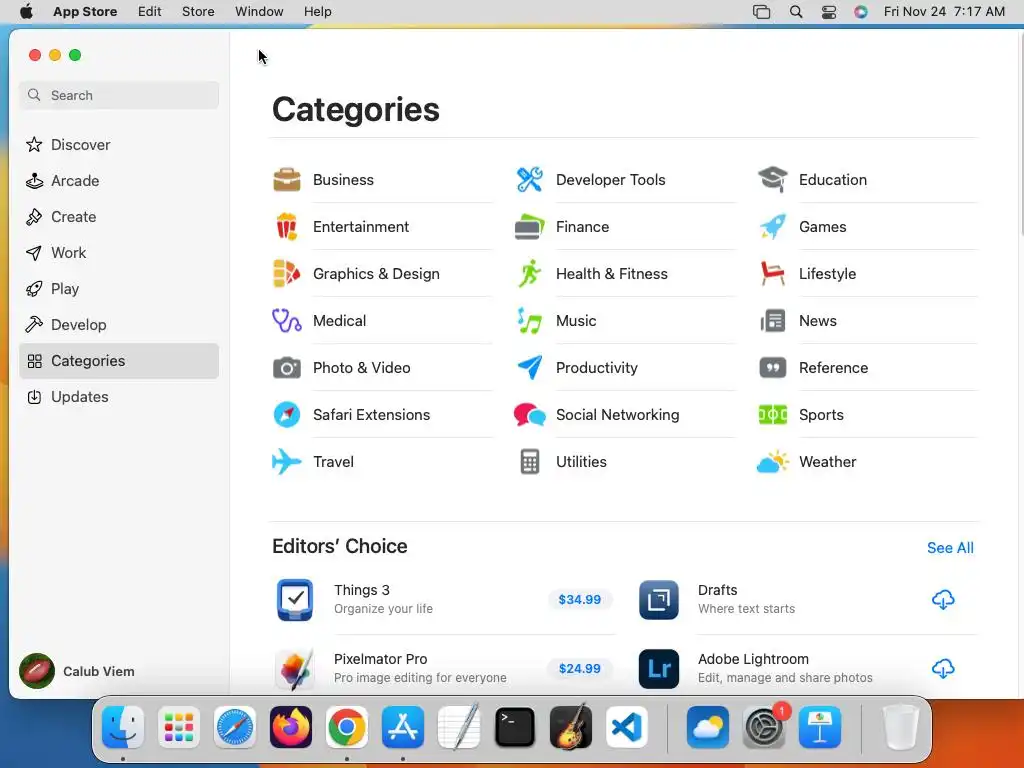The height and width of the screenshot is (768, 1024).
Task: Open the Pixelmator Pro app icon
Action: 295,669
